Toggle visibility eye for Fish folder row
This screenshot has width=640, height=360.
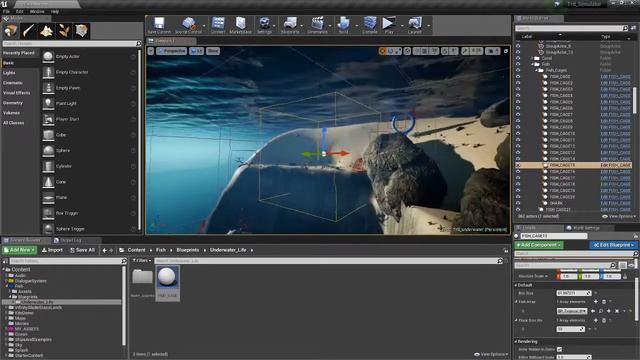point(518,64)
